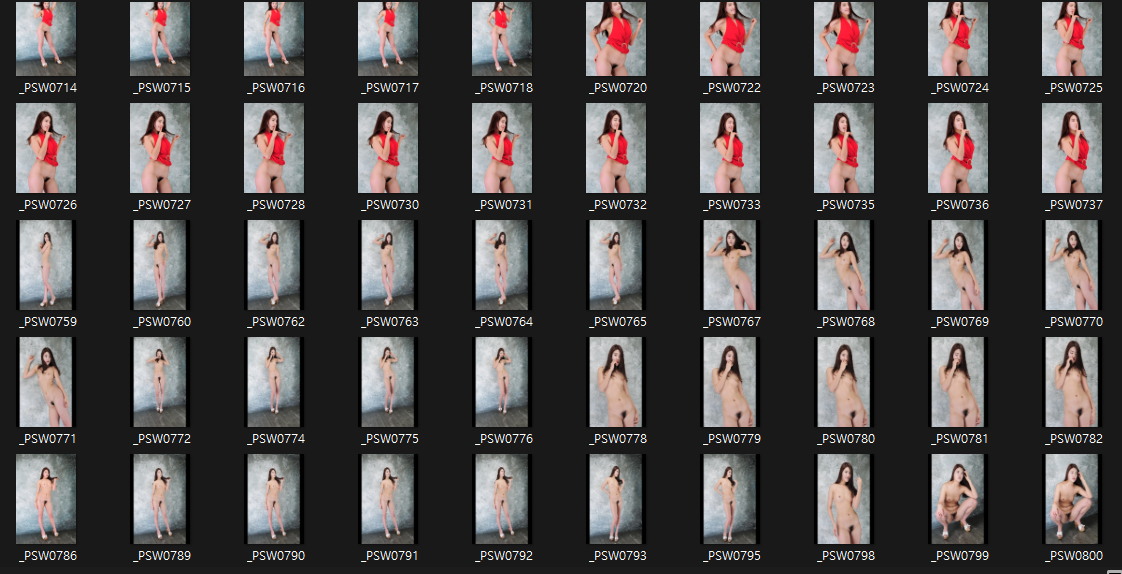Select the _PSW0771 thumbnail

click(x=46, y=383)
